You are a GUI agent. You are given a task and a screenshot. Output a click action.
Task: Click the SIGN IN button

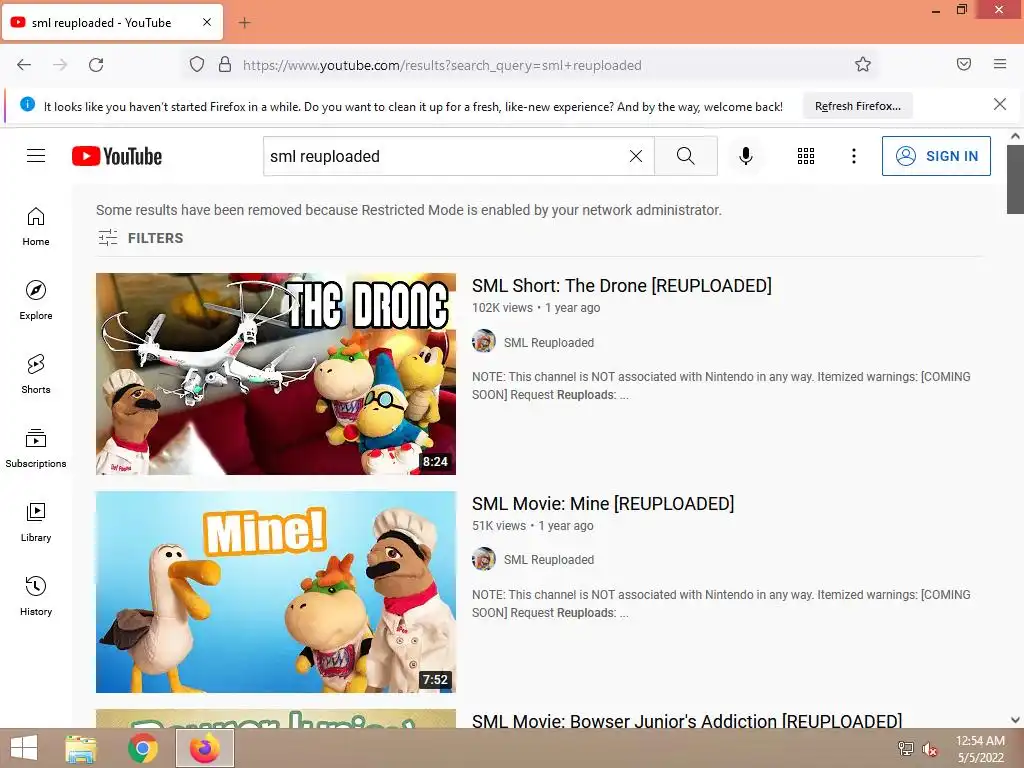(x=936, y=156)
